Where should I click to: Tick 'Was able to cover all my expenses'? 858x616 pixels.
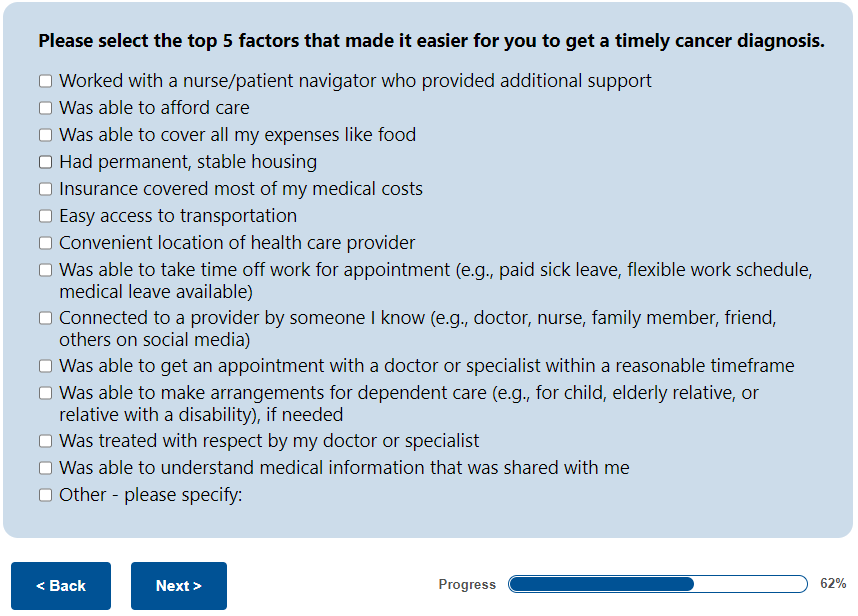(x=45, y=135)
